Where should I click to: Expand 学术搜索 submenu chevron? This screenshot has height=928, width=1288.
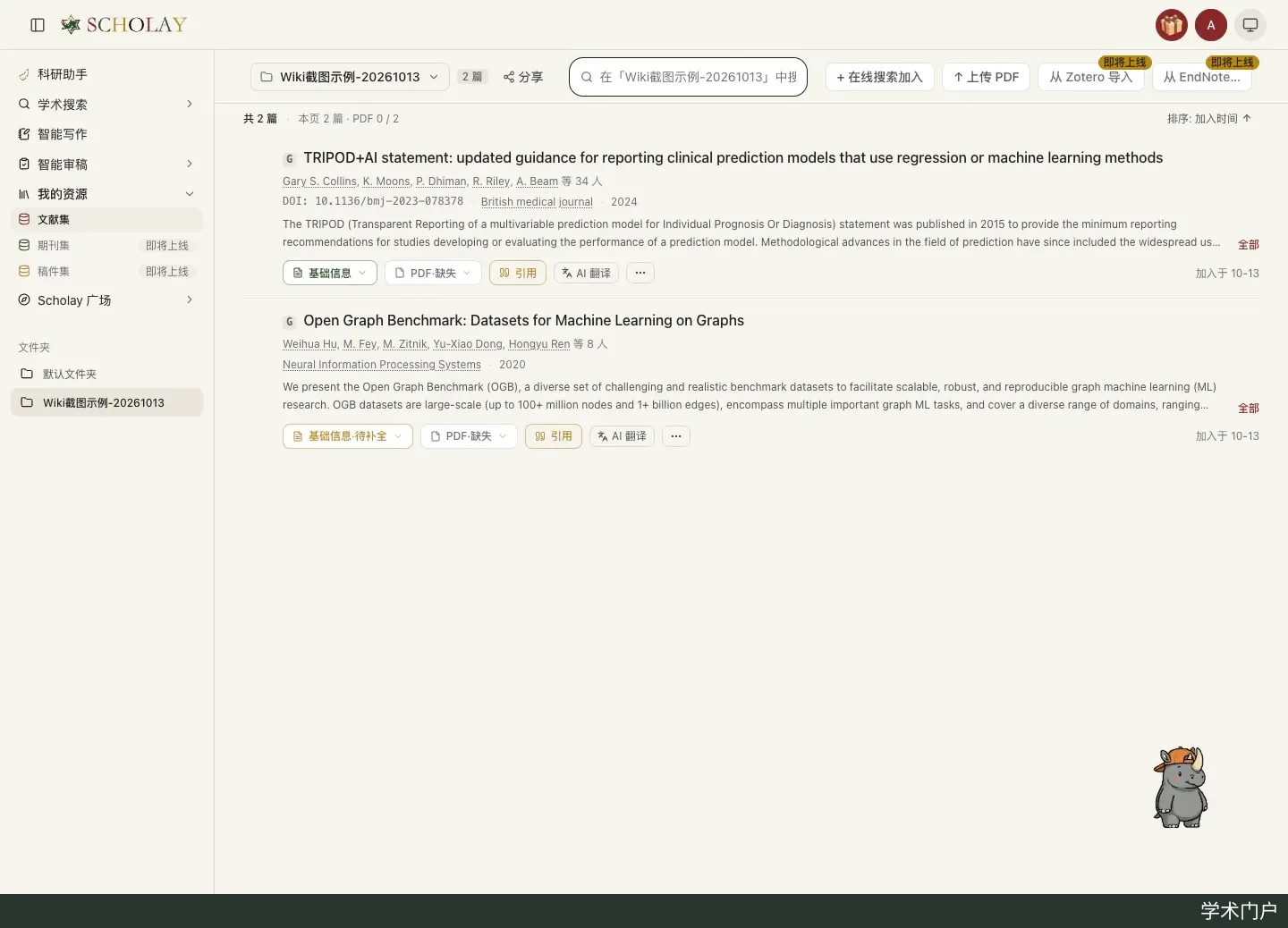[x=190, y=104]
